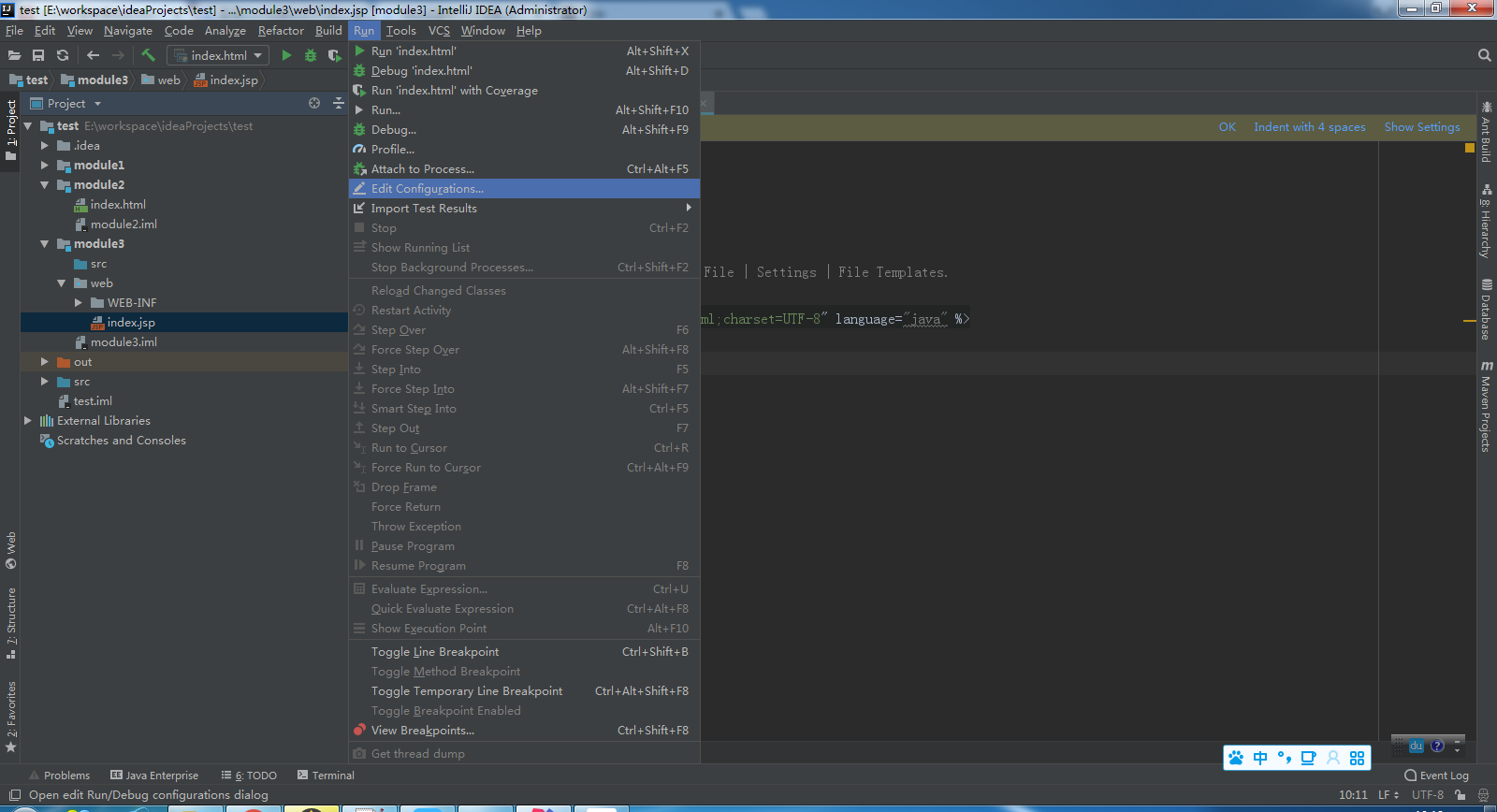Image resolution: width=1497 pixels, height=812 pixels.
Task: Click the Back navigation arrow
Action: tap(93, 55)
